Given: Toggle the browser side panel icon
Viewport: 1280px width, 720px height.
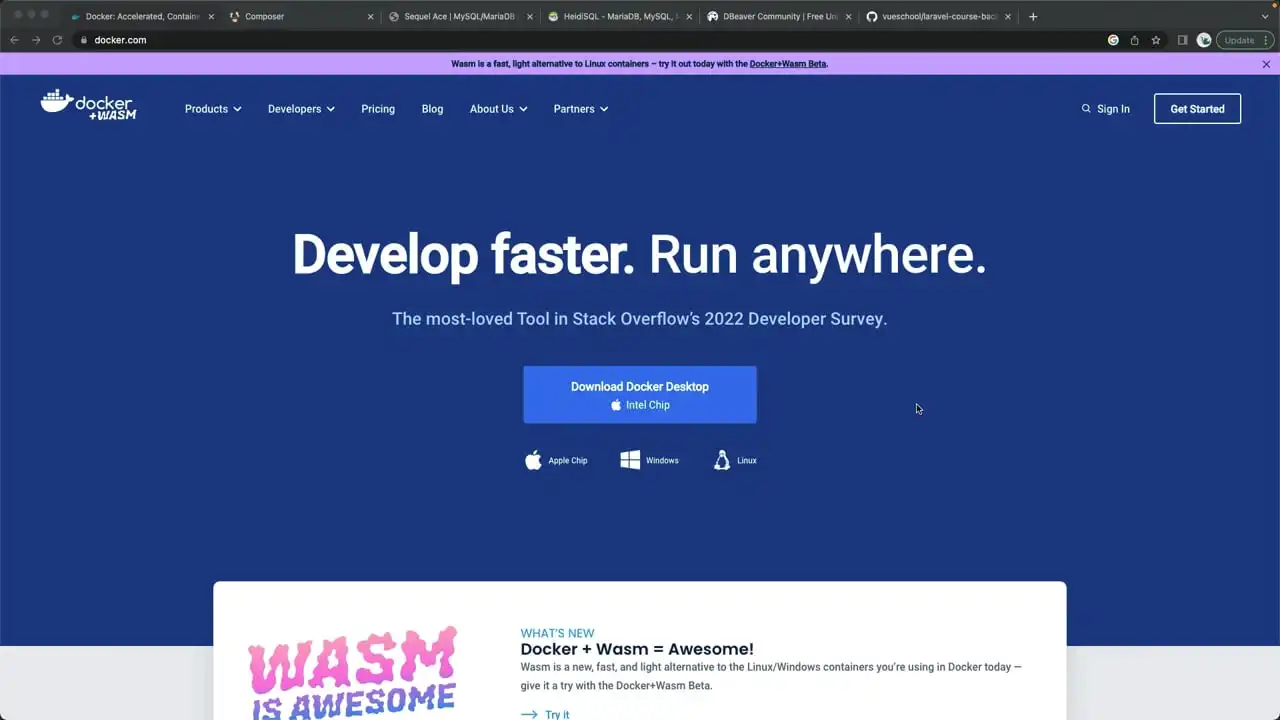Looking at the screenshot, I should (1182, 40).
